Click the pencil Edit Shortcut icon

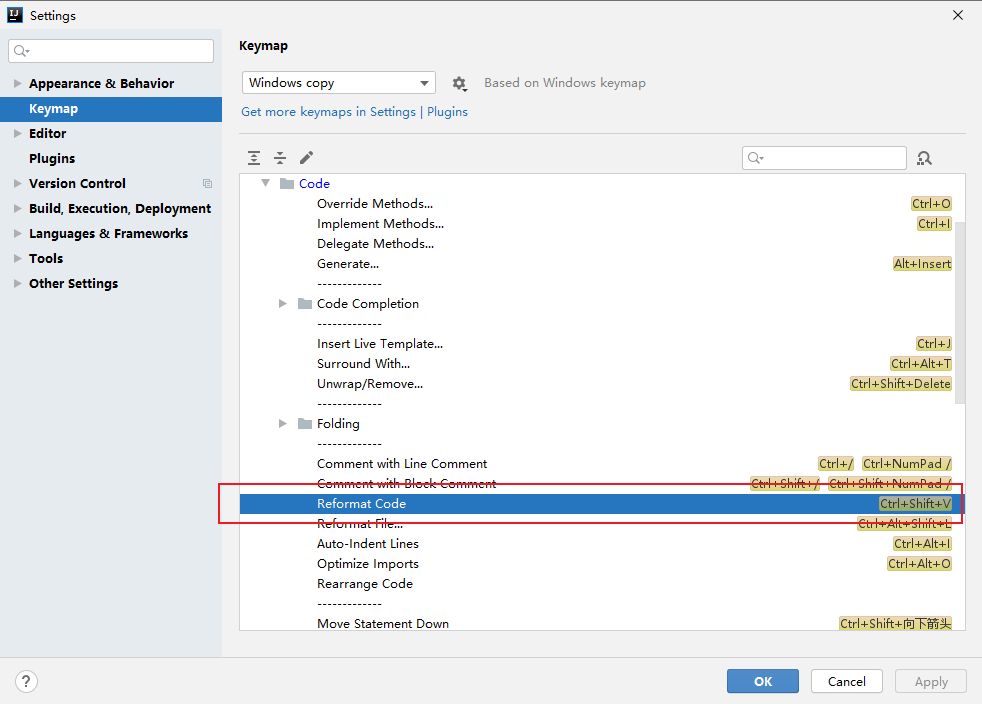[x=306, y=158]
